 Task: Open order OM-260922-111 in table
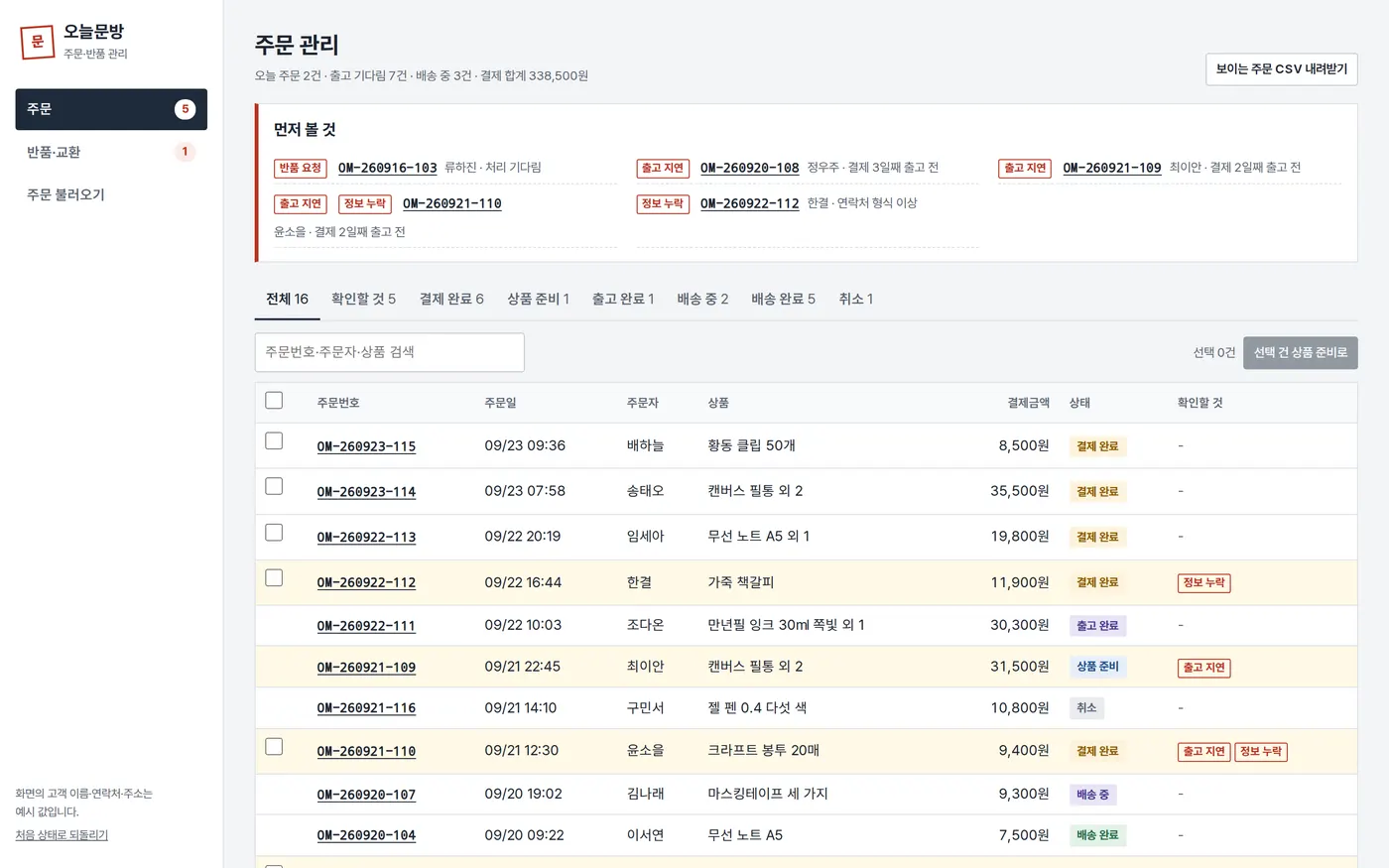(366, 626)
